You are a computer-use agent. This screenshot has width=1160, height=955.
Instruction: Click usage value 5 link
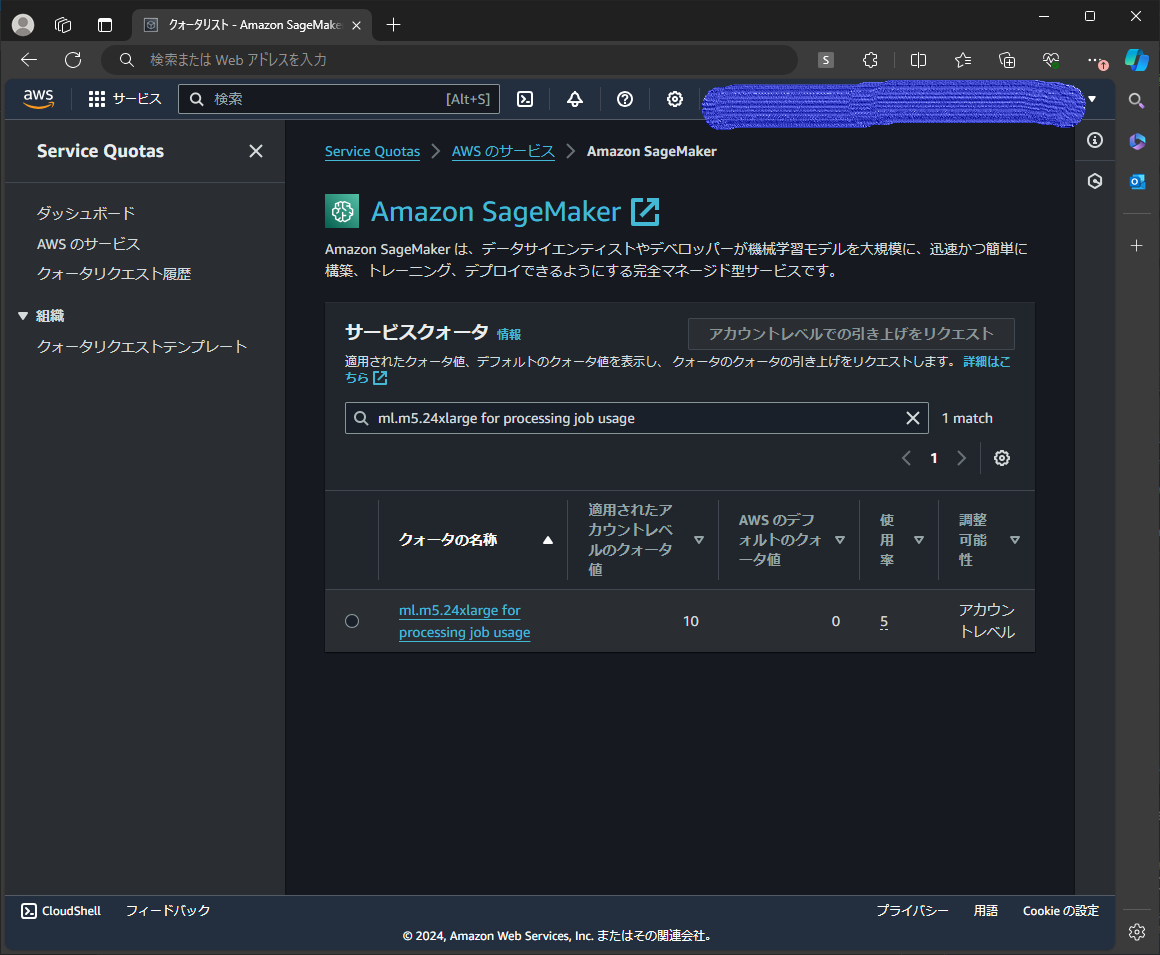coord(883,621)
